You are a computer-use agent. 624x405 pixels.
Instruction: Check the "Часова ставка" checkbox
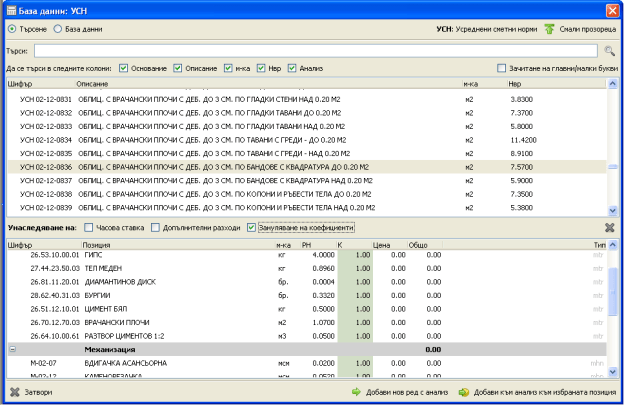pos(89,228)
